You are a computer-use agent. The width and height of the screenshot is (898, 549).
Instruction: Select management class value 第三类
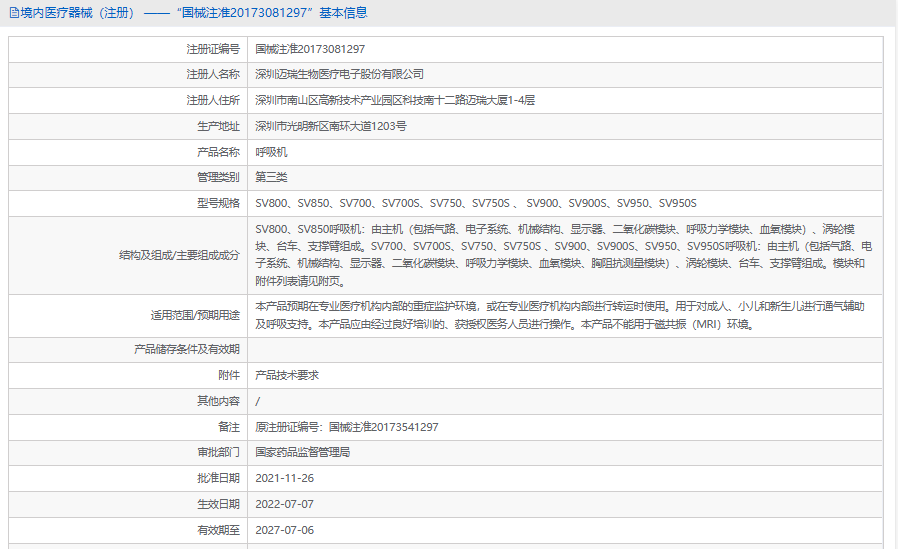coord(271,177)
